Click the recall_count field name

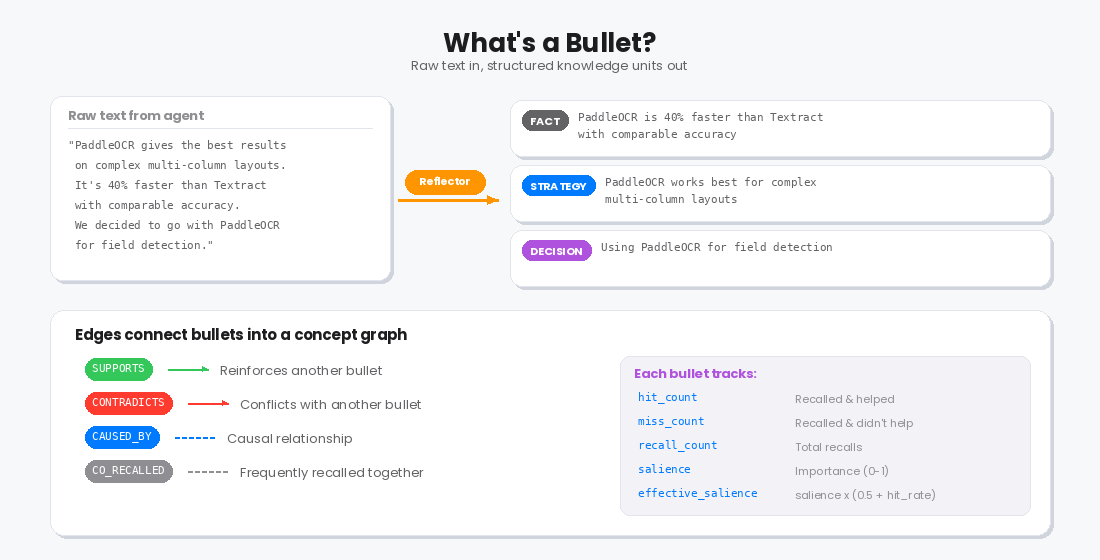678,445
